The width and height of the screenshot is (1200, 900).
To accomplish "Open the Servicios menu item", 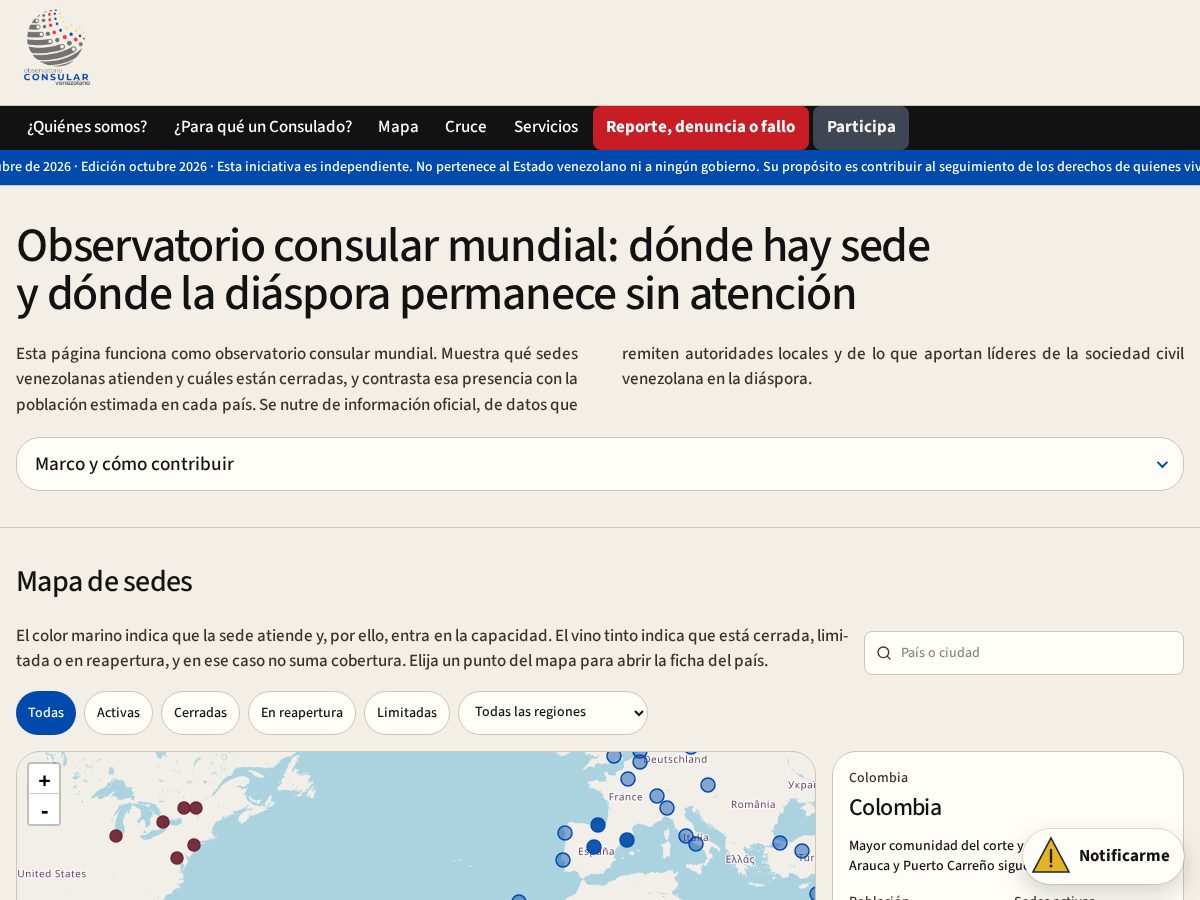I will pos(546,127).
